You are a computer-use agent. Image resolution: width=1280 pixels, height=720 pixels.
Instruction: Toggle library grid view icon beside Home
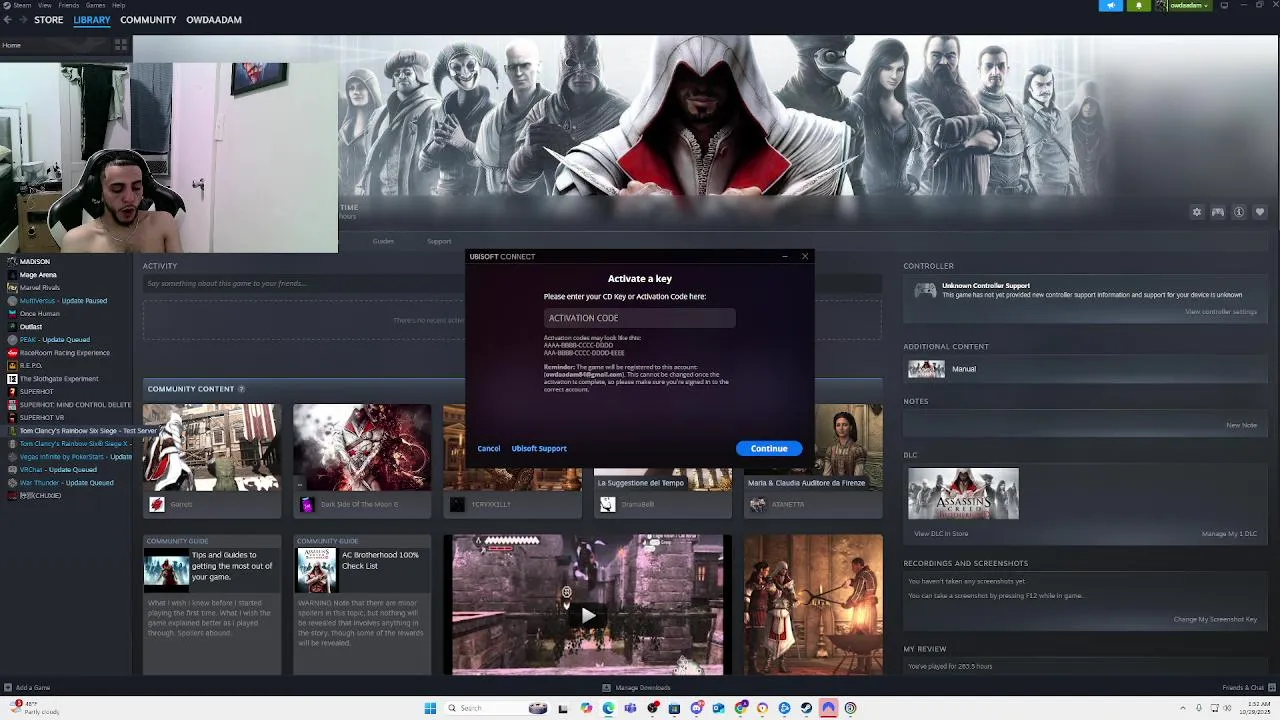coord(121,45)
